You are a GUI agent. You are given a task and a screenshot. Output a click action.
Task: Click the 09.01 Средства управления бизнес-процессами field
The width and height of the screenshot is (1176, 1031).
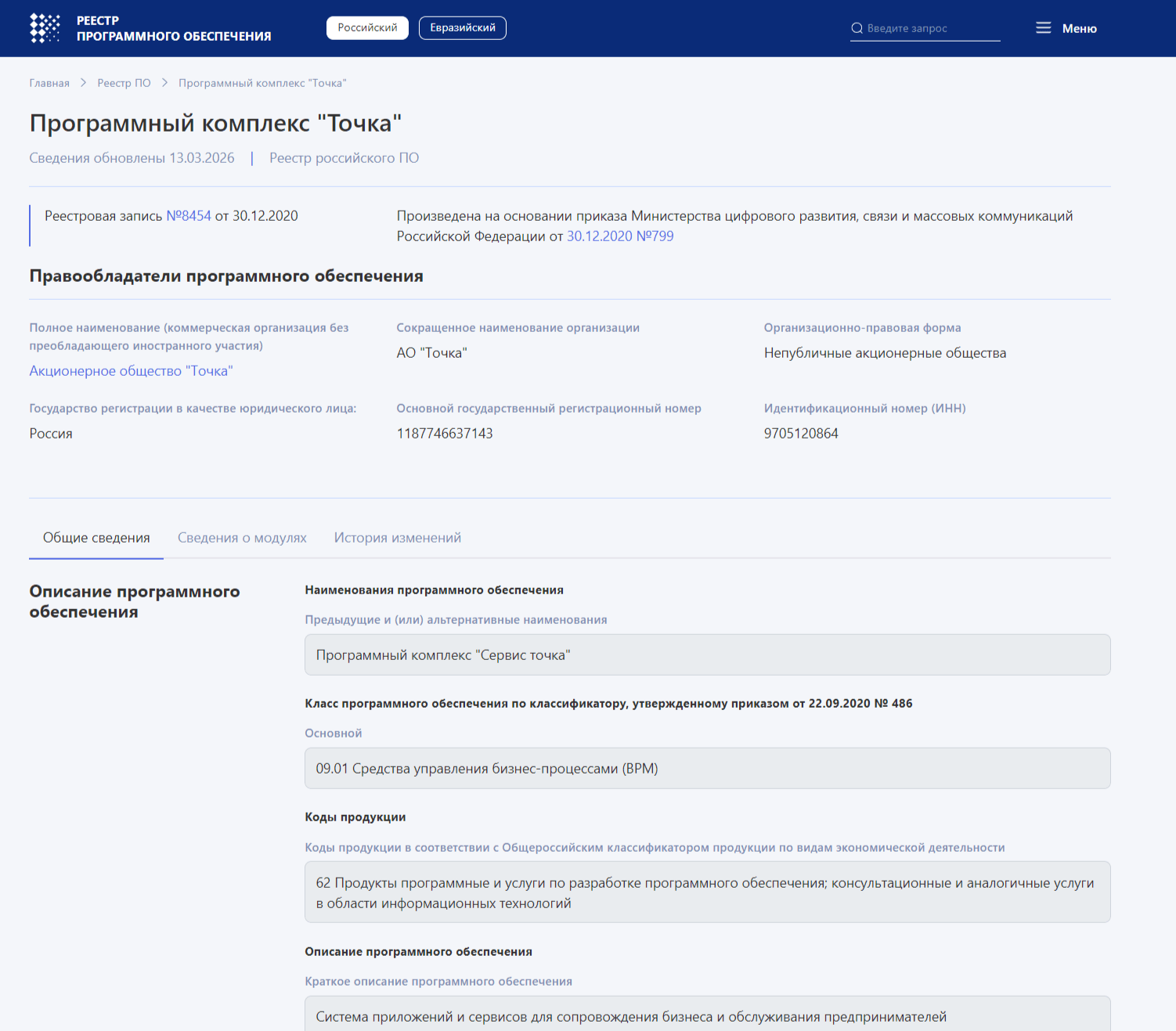(x=707, y=769)
